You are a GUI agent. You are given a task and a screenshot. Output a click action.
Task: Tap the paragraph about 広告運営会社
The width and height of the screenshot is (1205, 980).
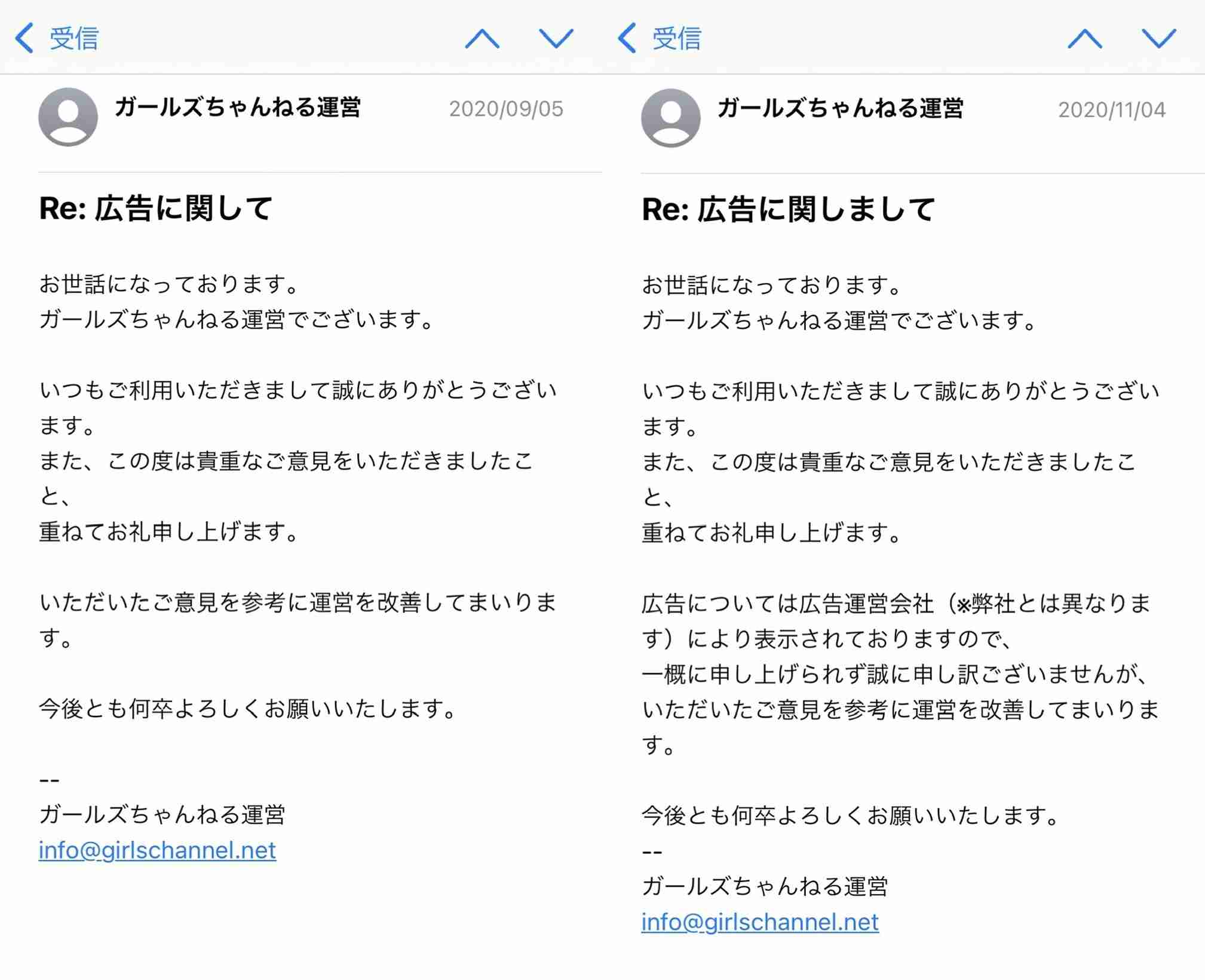900,674
